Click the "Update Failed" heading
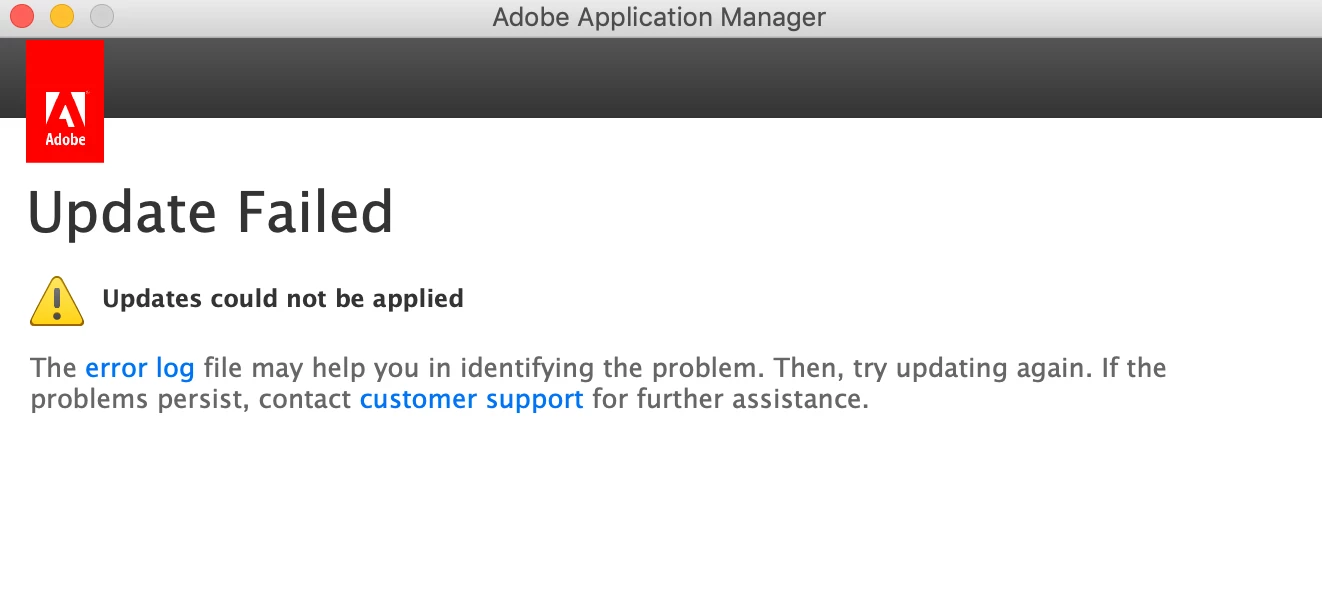The height and width of the screenshot is (592, 1322). (x=211, y=213)
